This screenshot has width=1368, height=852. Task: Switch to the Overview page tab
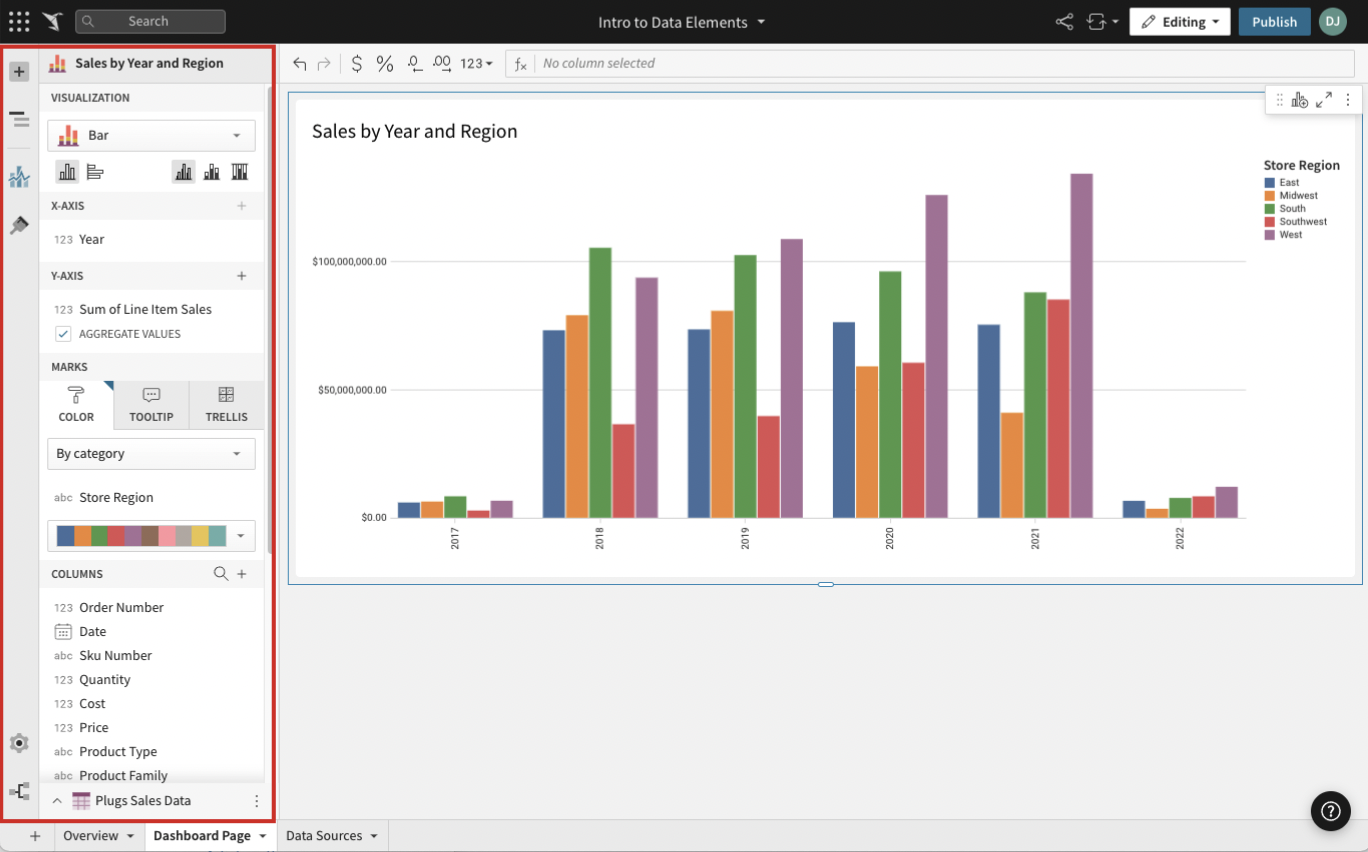pyautogui.click(x=90, y=836)
